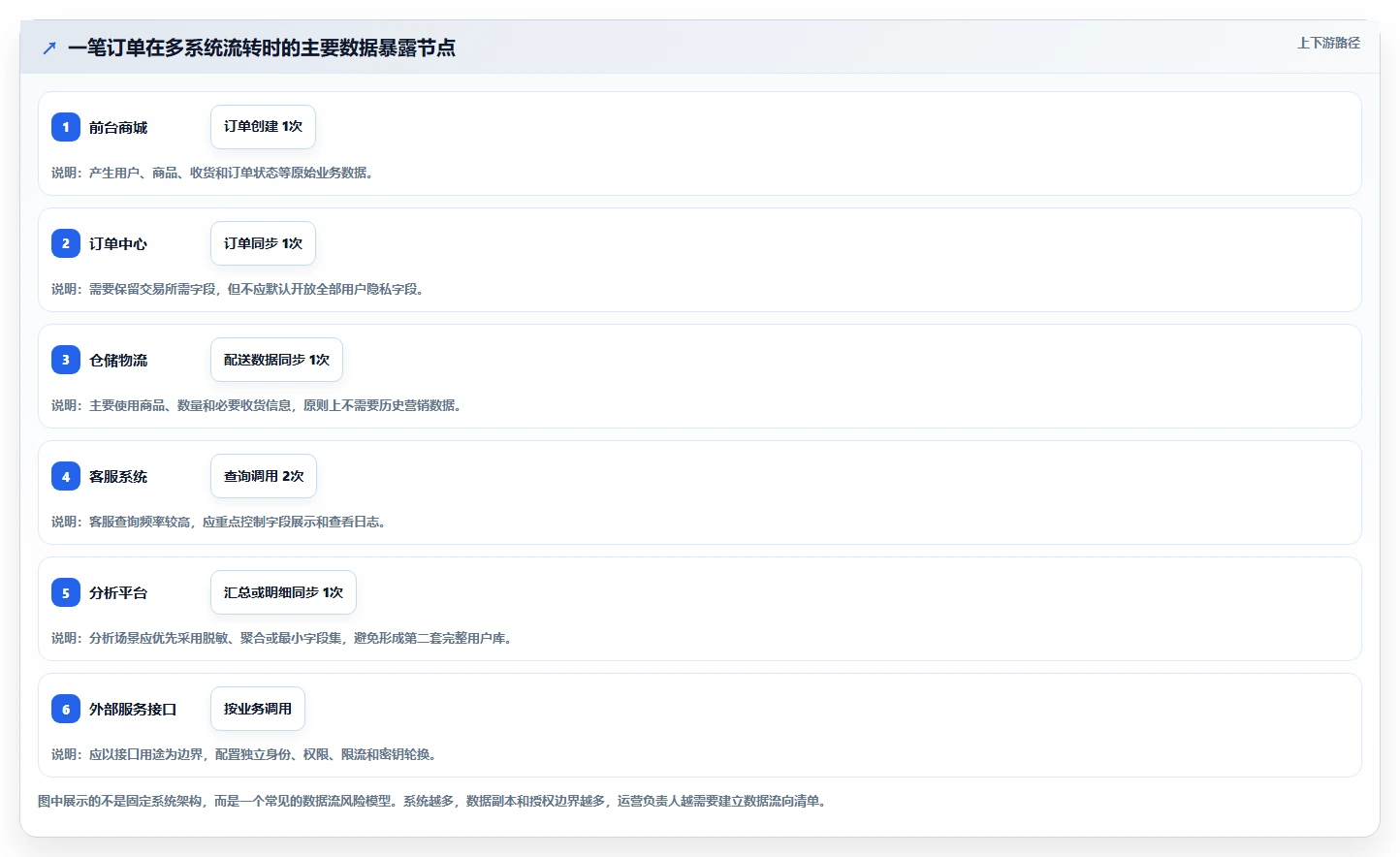
Task: Click the 汇总或明细同步 1次 pill
Action: click(283, 592)
